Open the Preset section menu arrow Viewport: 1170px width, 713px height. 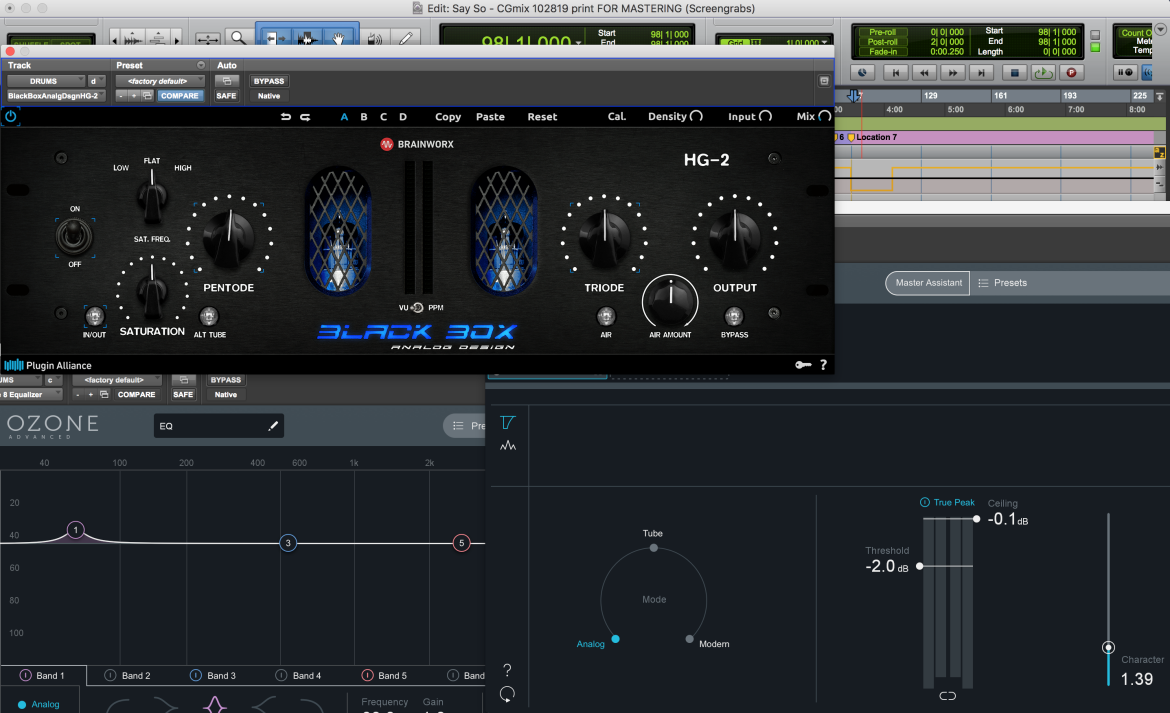[x=201, y=65]
